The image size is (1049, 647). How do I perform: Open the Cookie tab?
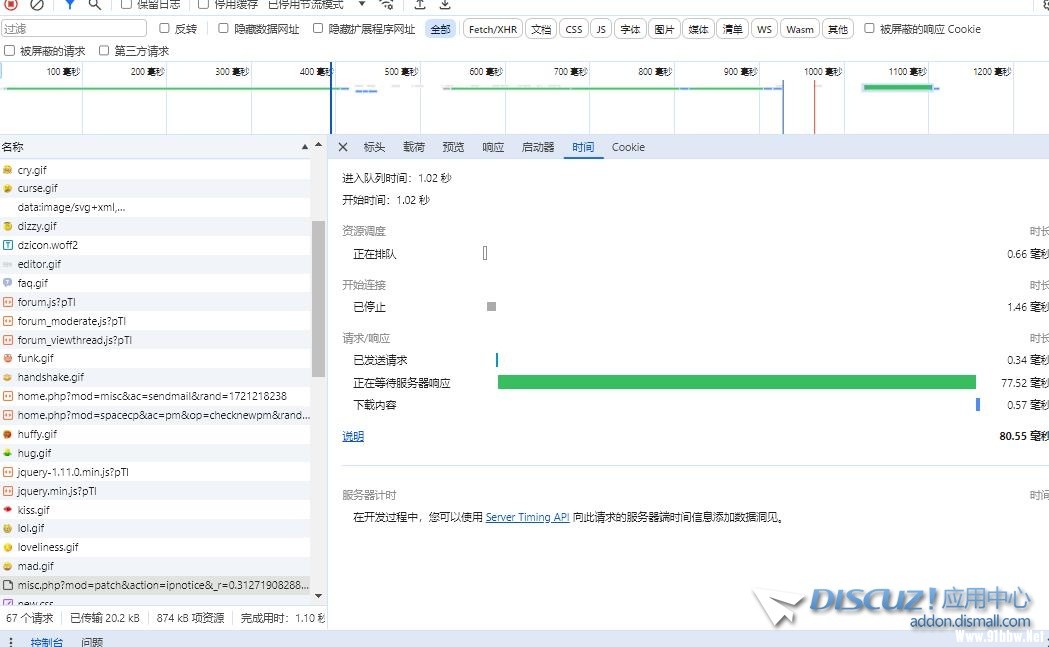(x=628, y=147)
